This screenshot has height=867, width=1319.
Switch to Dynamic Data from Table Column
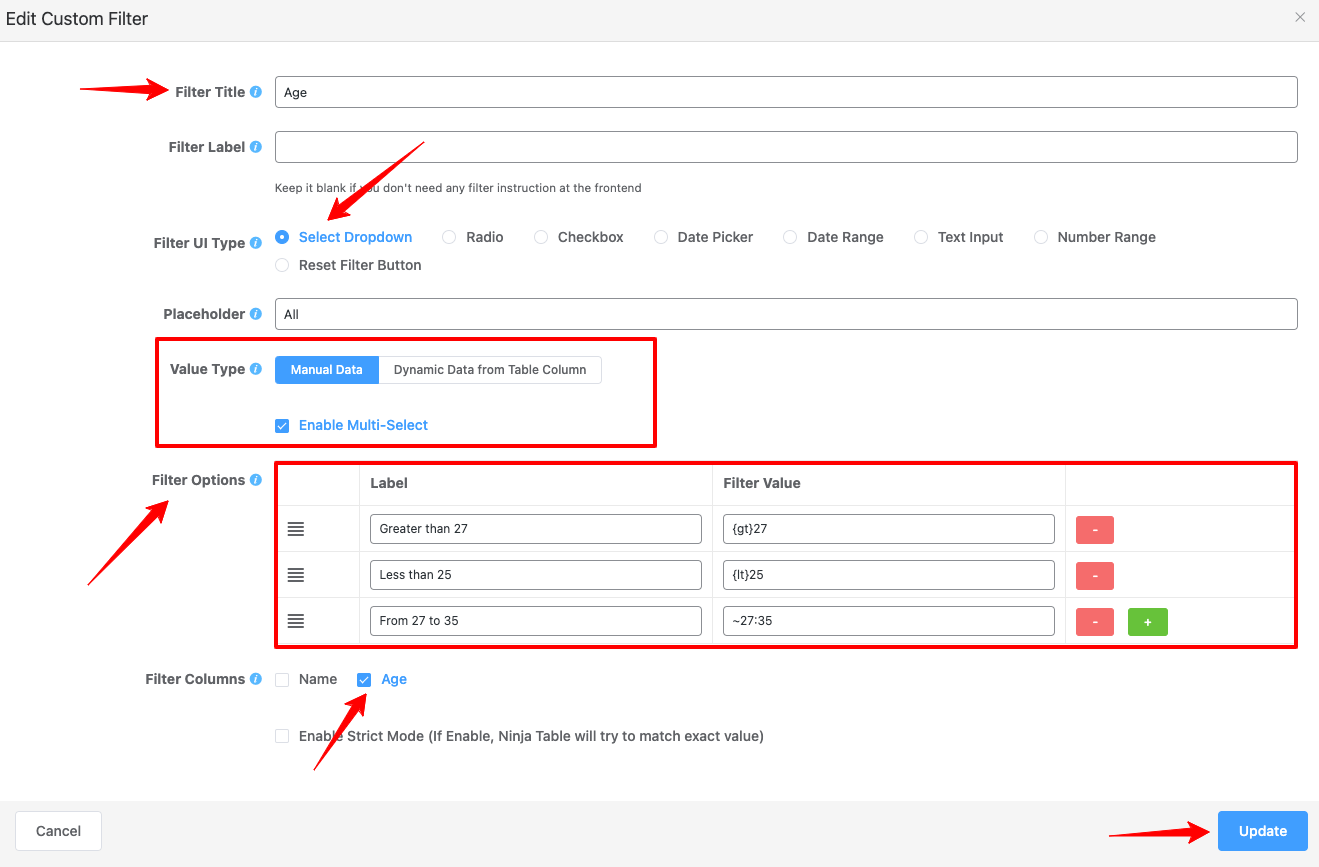point(490,369)
